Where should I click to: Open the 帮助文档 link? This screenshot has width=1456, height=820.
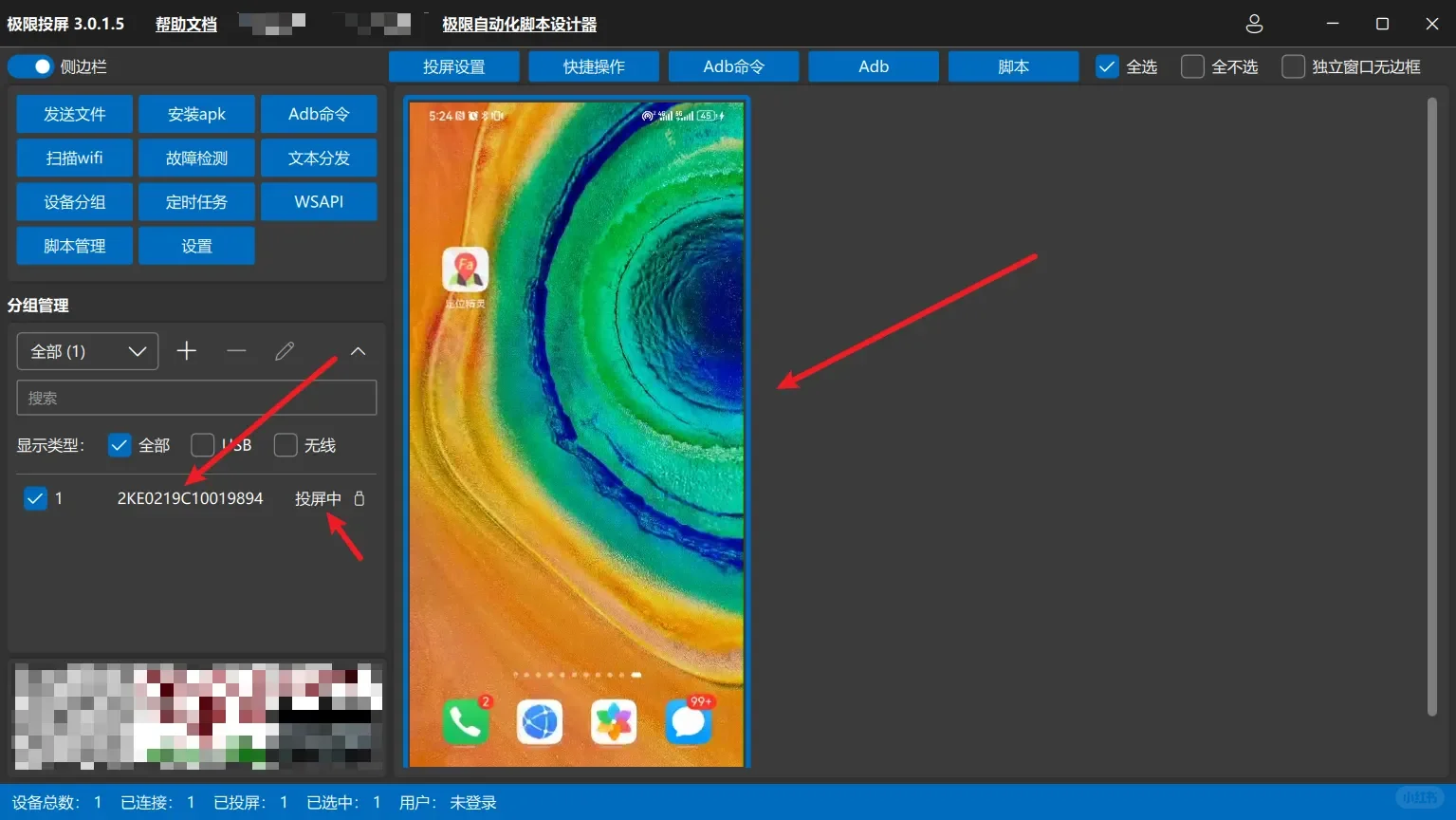(x=186, y=24)
